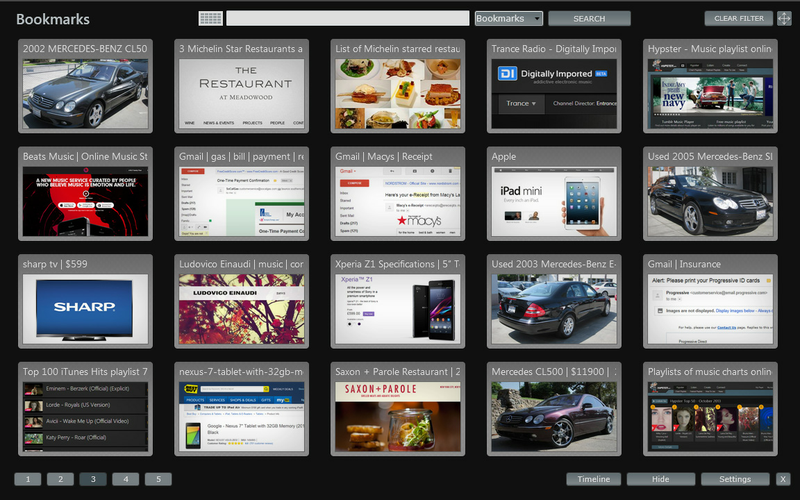Close the panel with the X button
The height and width of the screenshot is (500, 800).
point(783,479)
